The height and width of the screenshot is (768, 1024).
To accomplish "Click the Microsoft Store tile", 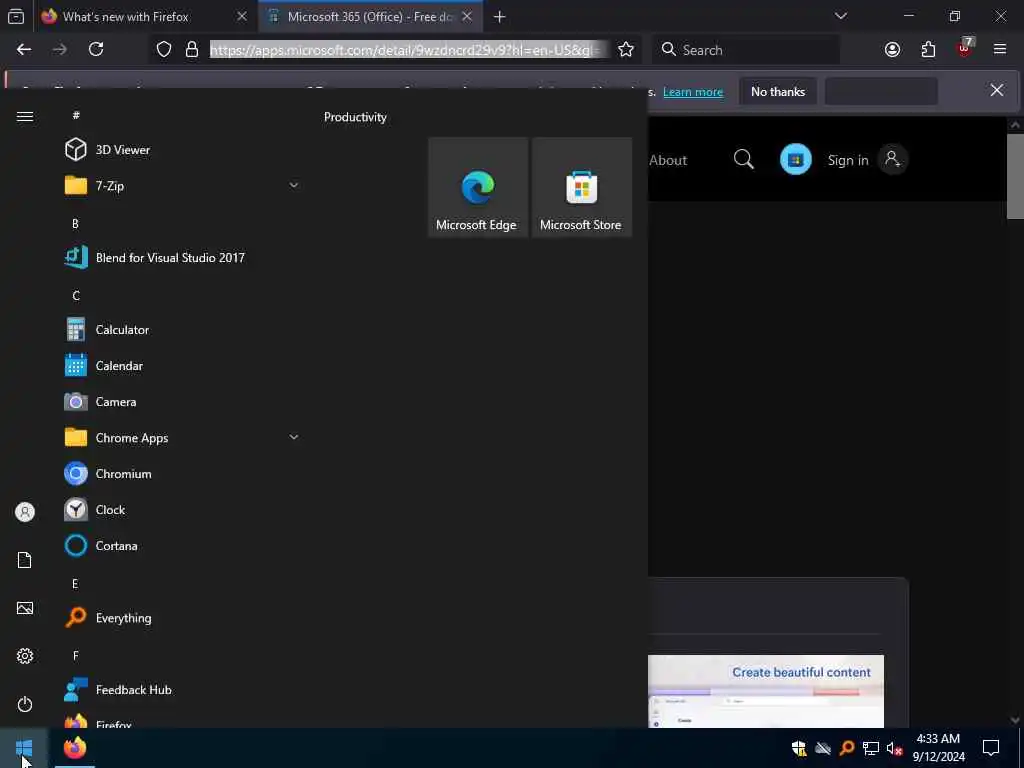I will coord(581,187).
